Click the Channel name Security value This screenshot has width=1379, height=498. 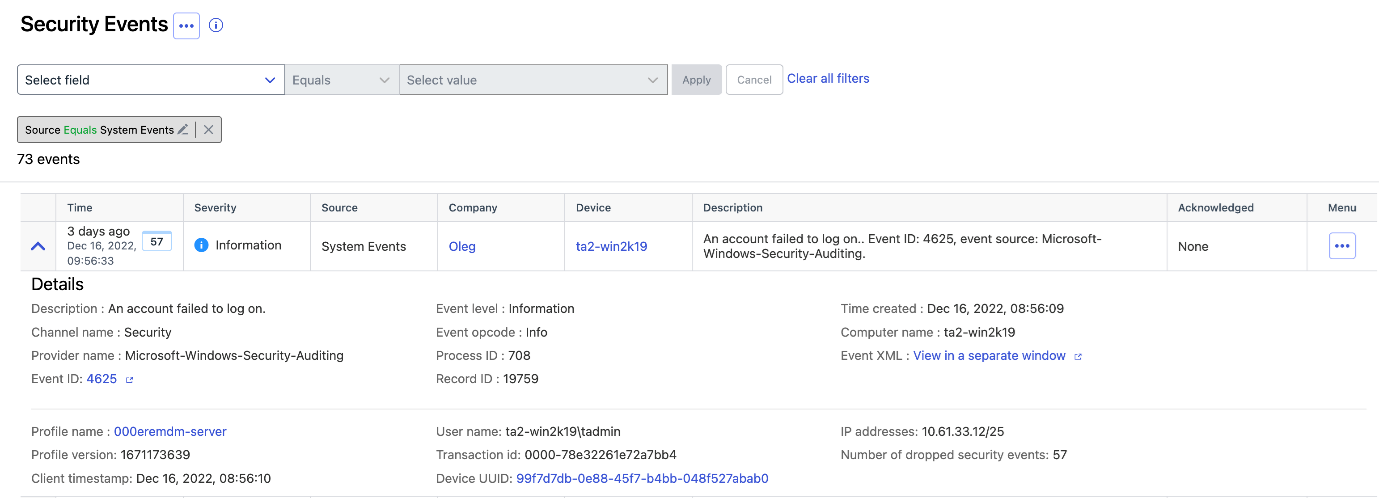[148, 332]
